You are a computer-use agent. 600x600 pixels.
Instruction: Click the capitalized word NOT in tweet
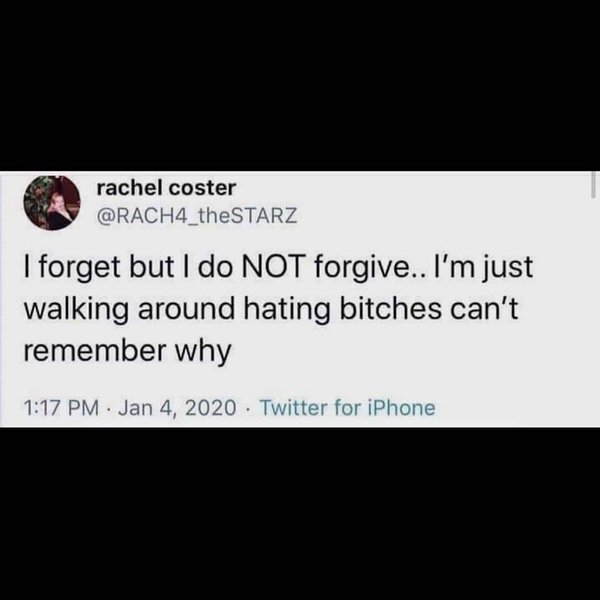coord(273,267)
